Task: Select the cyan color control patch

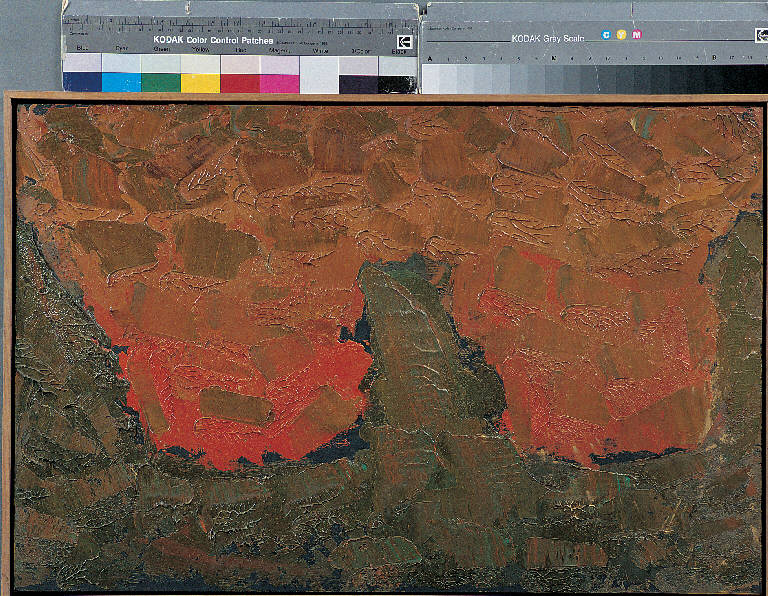Action: pyautogui.click(x=121, y=82)
